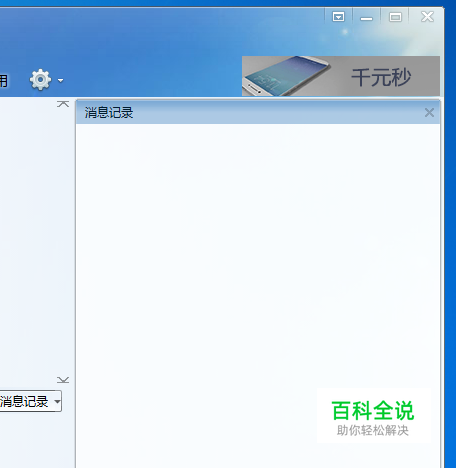456x468 pixels.
Task: Open the window menu dropdown icon in the title bar
Action: click(x=338, y=17)
